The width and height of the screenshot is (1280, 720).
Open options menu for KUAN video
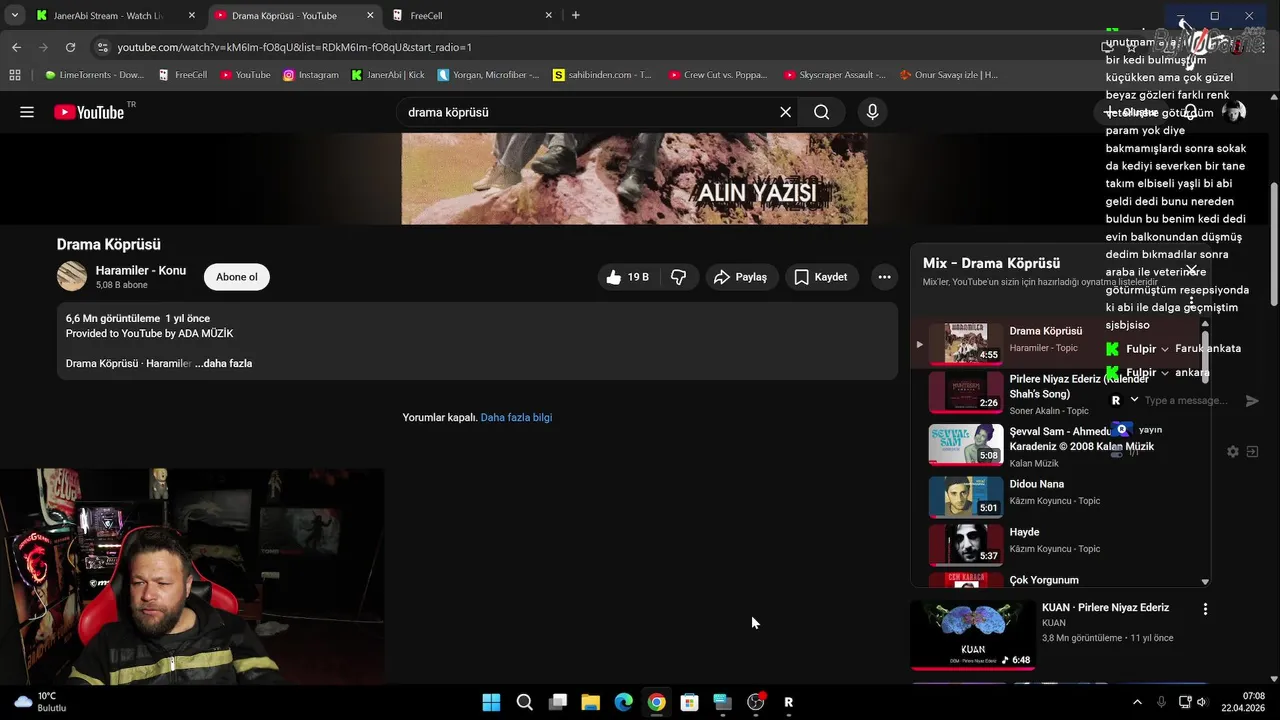(1205, 609)
